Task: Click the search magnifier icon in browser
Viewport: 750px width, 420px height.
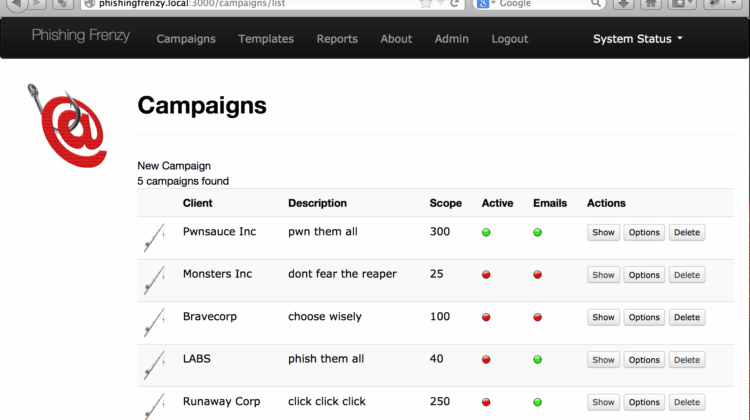Action: [596, 3]
